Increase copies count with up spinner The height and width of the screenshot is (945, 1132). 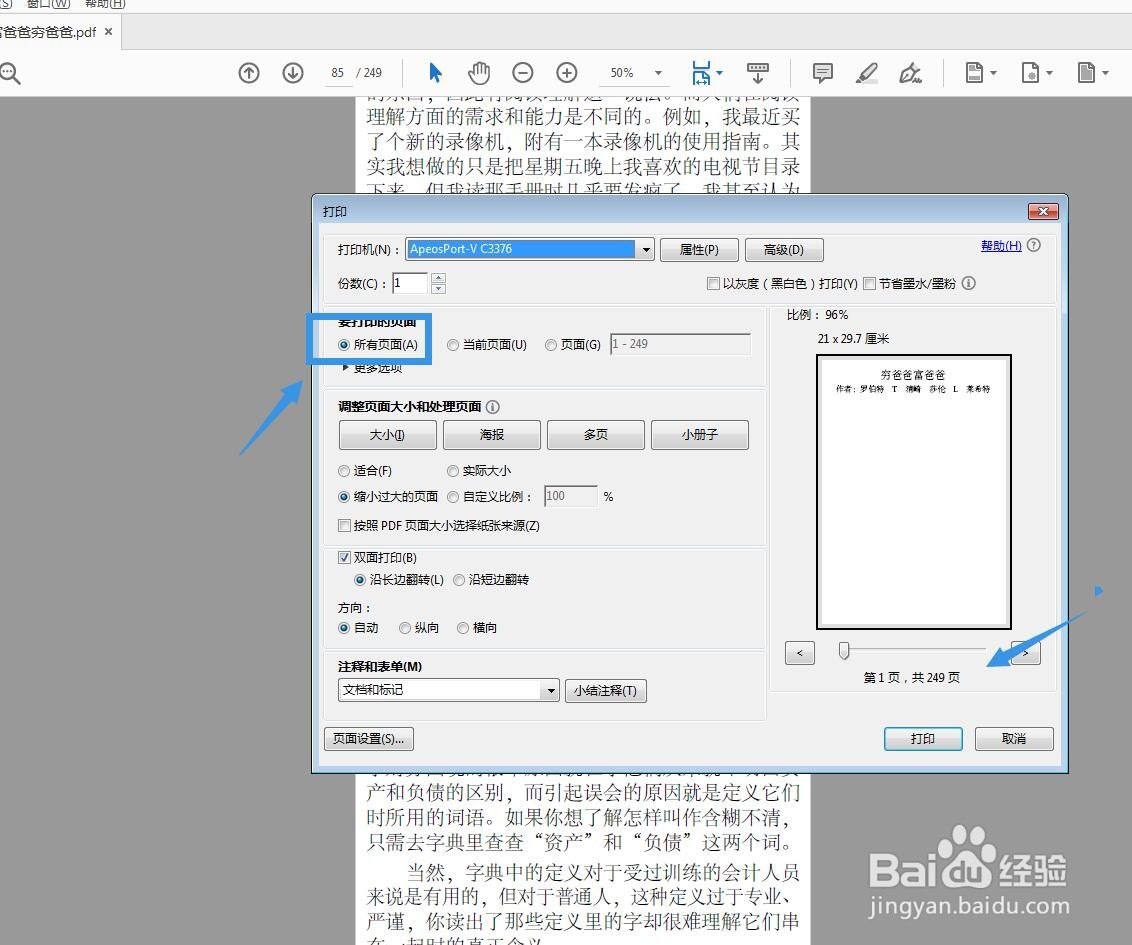point(438,278)
